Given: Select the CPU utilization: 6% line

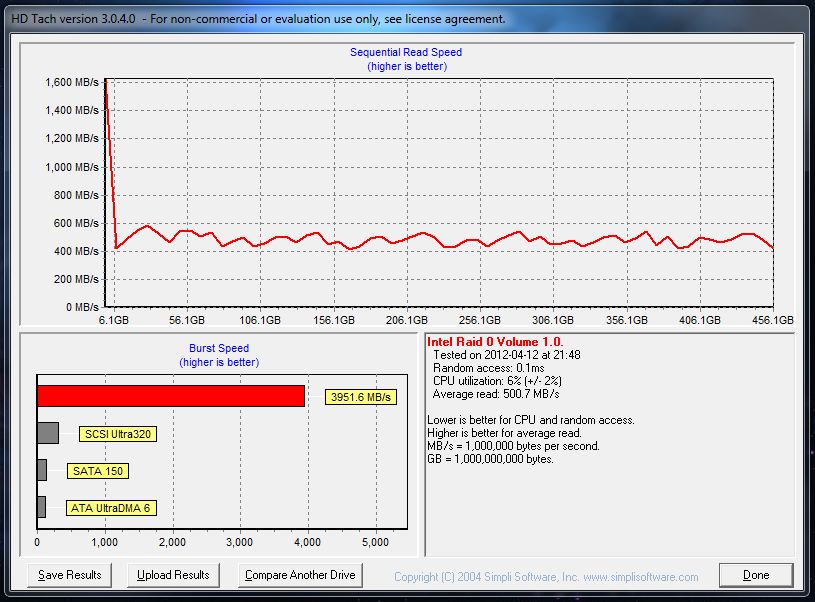Looking at the screenshot, I should point(497,381).
